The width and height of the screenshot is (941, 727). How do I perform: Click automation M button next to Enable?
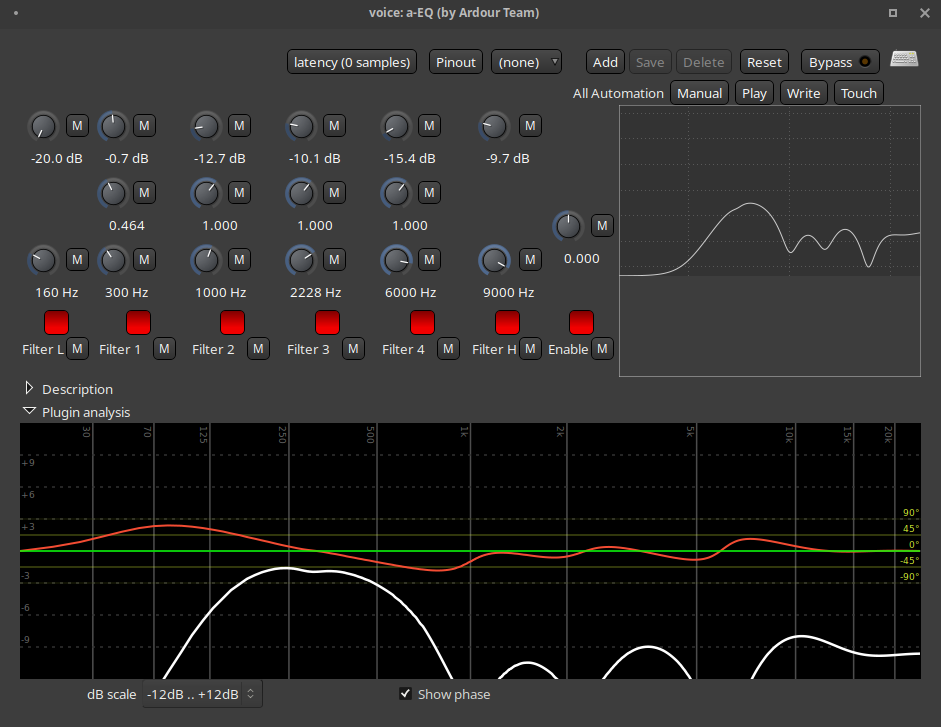pos(602,349)
